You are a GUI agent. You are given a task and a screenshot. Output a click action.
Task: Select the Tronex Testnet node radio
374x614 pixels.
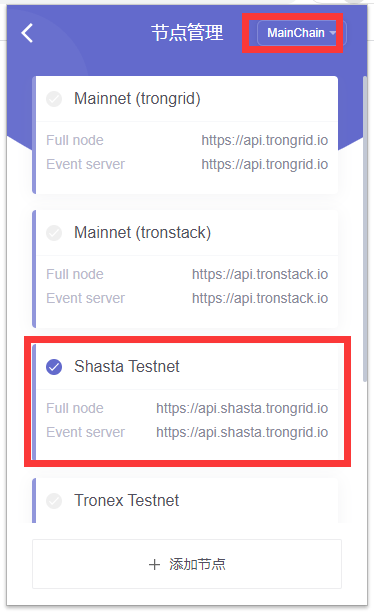click(x=54, y=500)
